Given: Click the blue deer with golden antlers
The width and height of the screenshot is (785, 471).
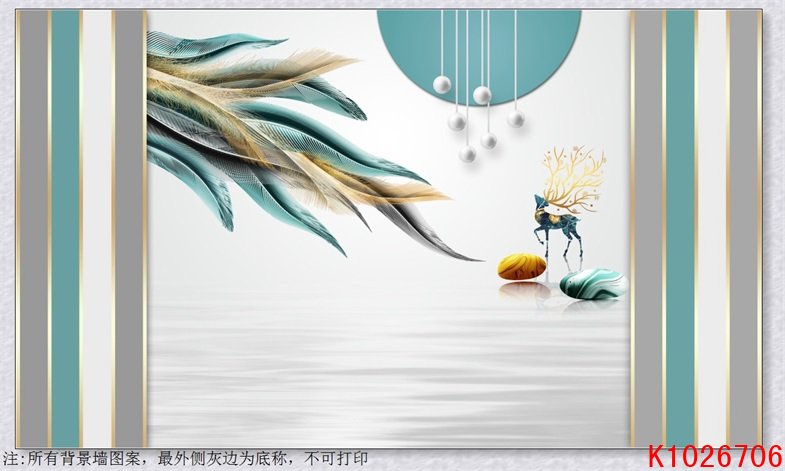Looking at the screenshot, I should click(569, 202).
